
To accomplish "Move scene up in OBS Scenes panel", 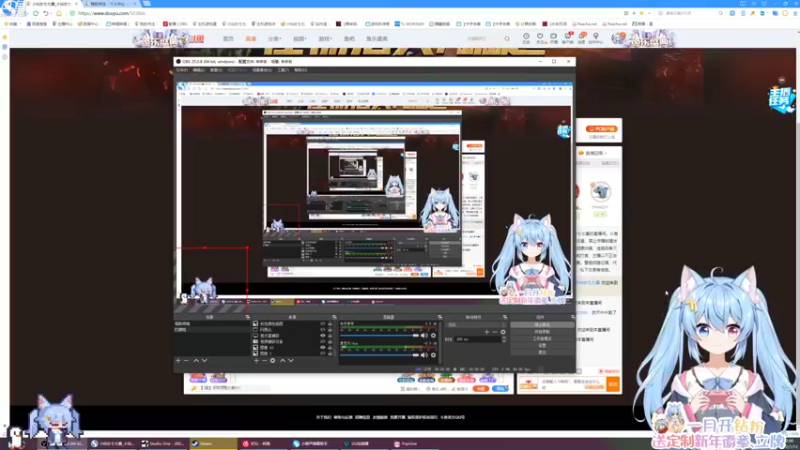I will 196,361.
